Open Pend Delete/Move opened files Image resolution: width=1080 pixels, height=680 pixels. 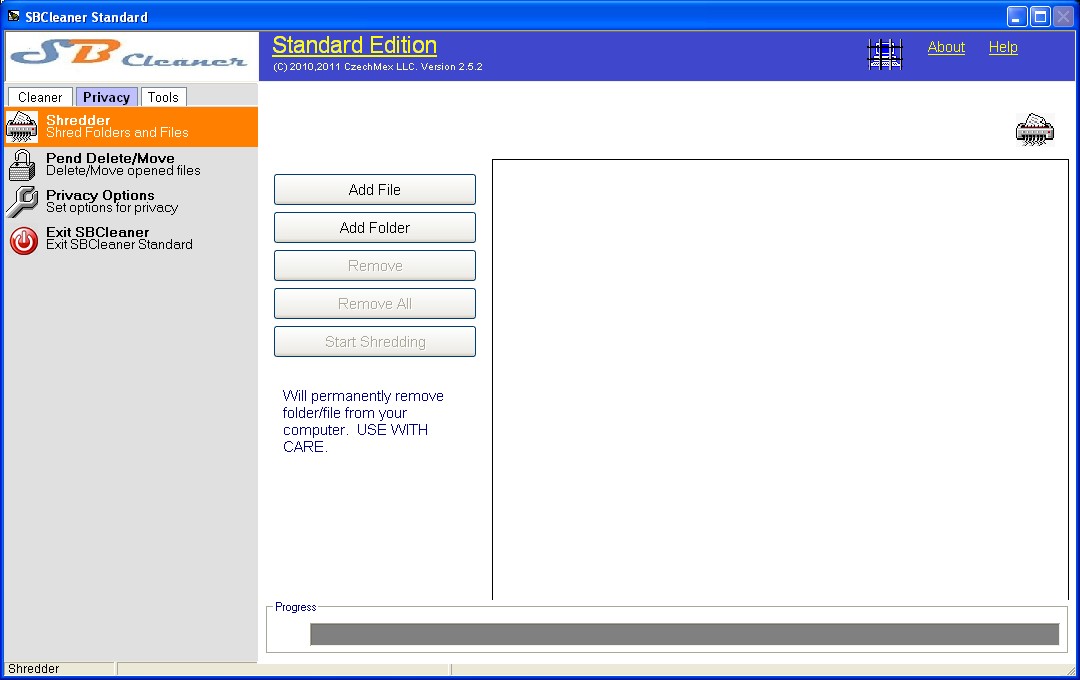pyautogui.click(x=132, y=165)
